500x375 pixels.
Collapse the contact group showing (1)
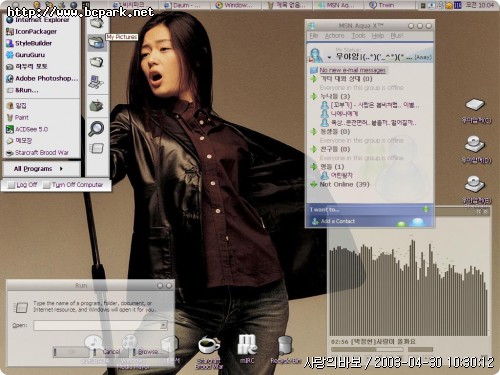[x=313, y=166]
